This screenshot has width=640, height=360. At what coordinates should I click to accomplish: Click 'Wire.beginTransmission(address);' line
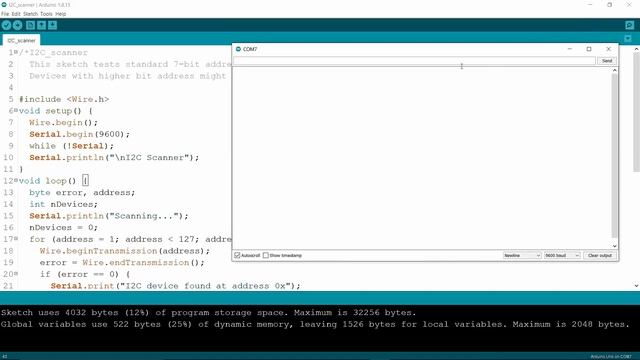[x=125, y=251]
